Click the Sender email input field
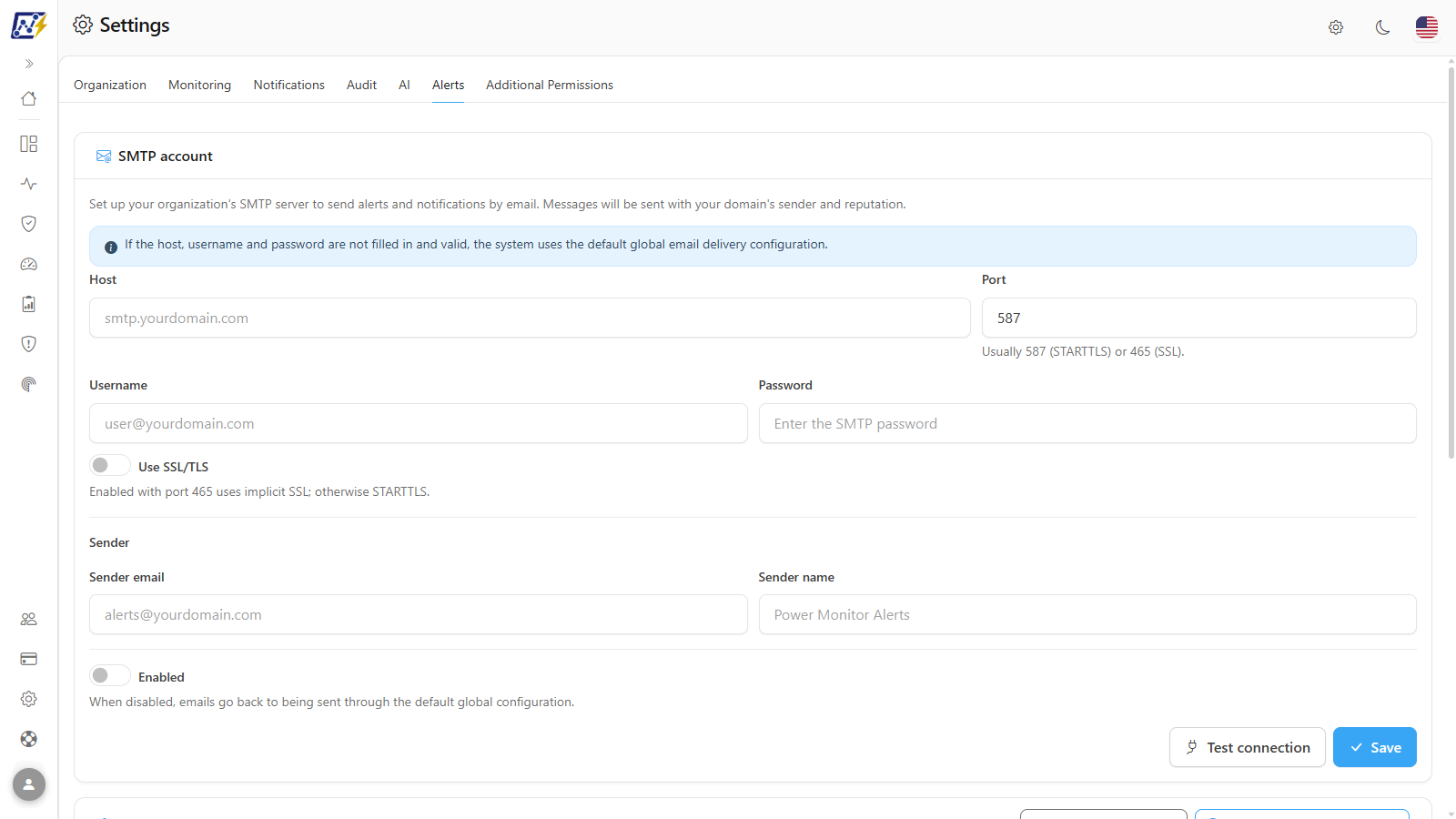The height and width of the screenshot is (819, 1456). (419, 615)
